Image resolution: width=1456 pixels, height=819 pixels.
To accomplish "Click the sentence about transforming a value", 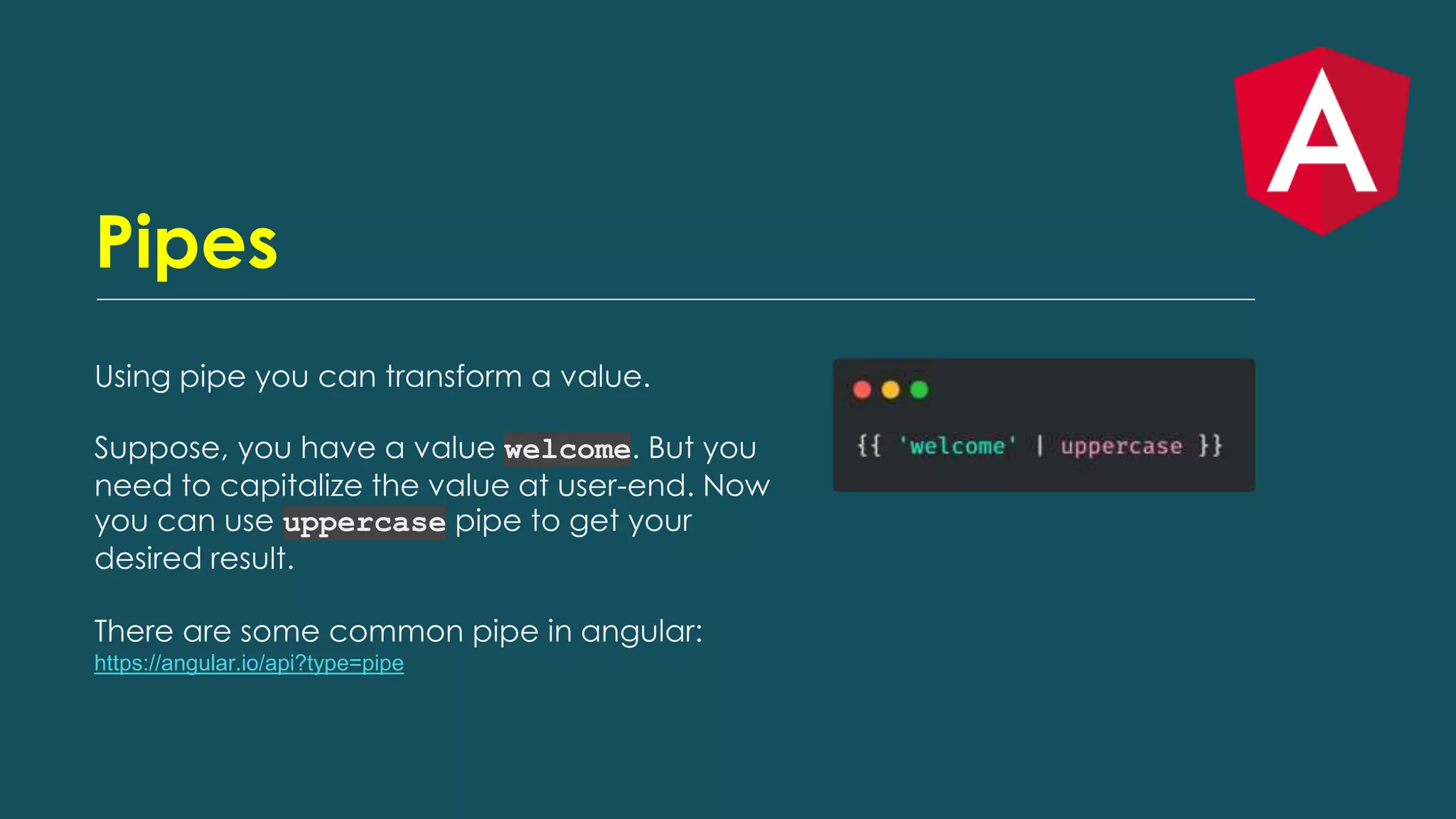I will [x=372, y=377].
